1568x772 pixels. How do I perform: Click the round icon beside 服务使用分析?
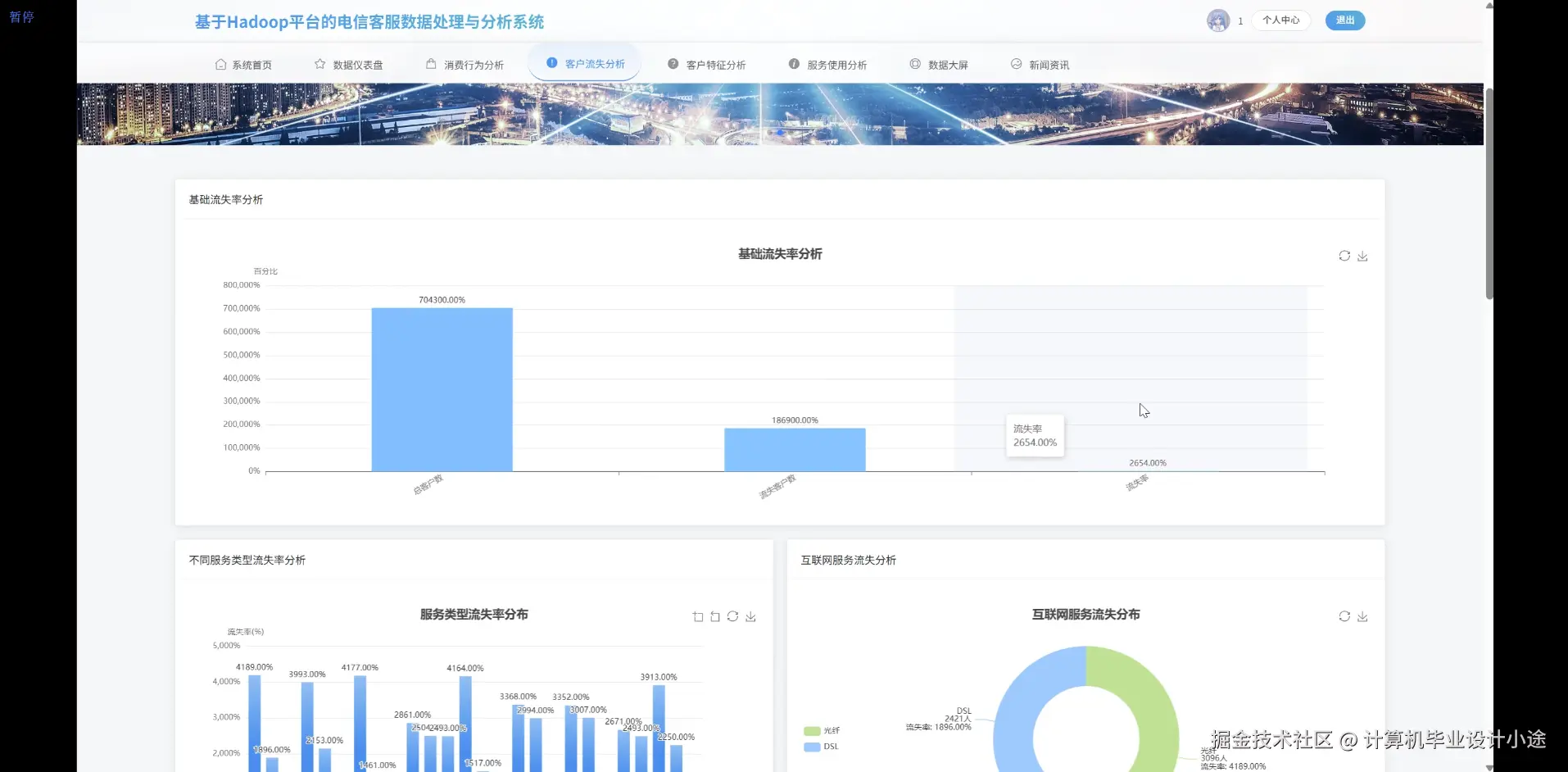tap(794, 64)
